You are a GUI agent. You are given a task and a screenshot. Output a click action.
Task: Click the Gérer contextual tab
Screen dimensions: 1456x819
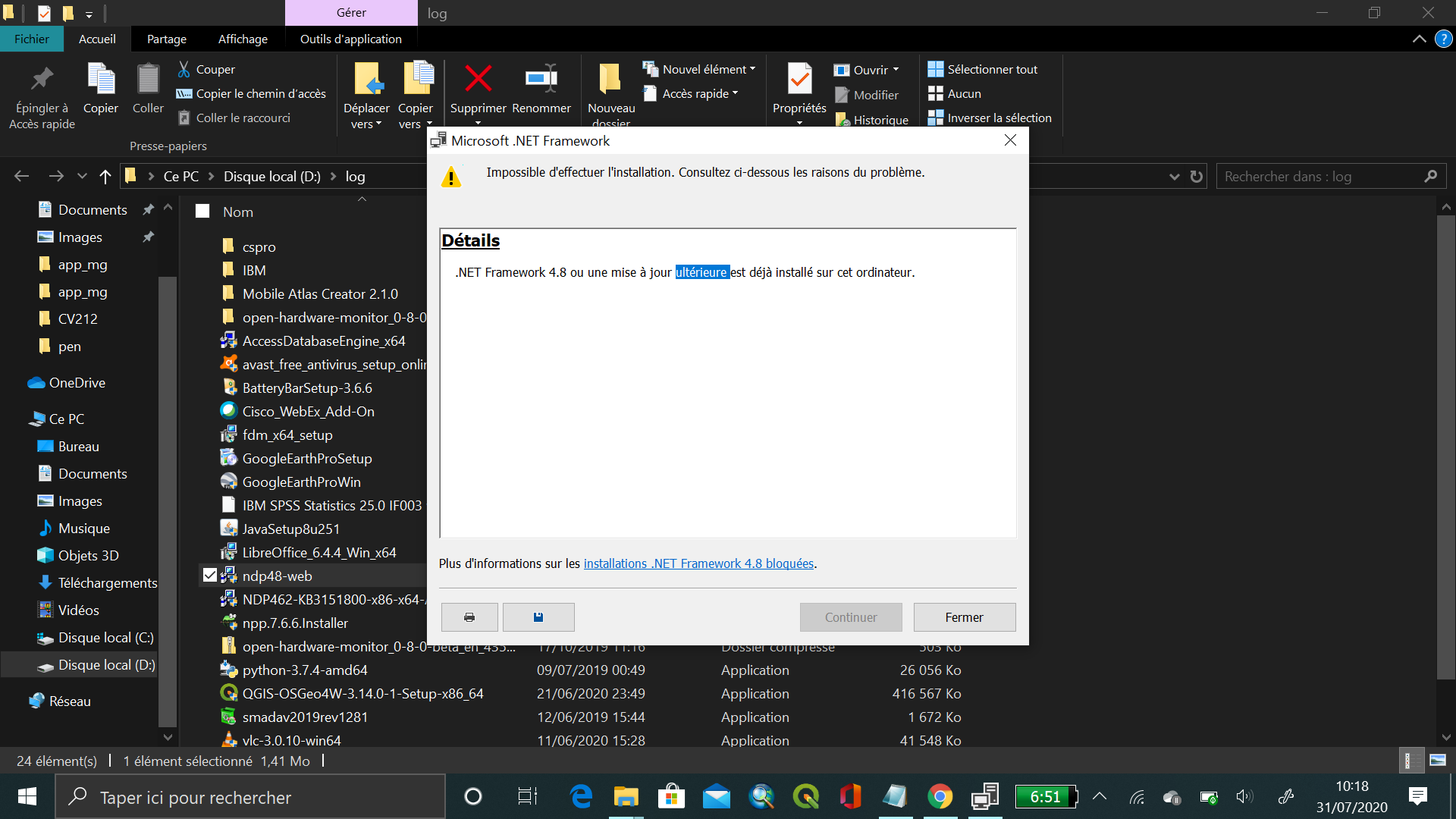tap(351, 13)
